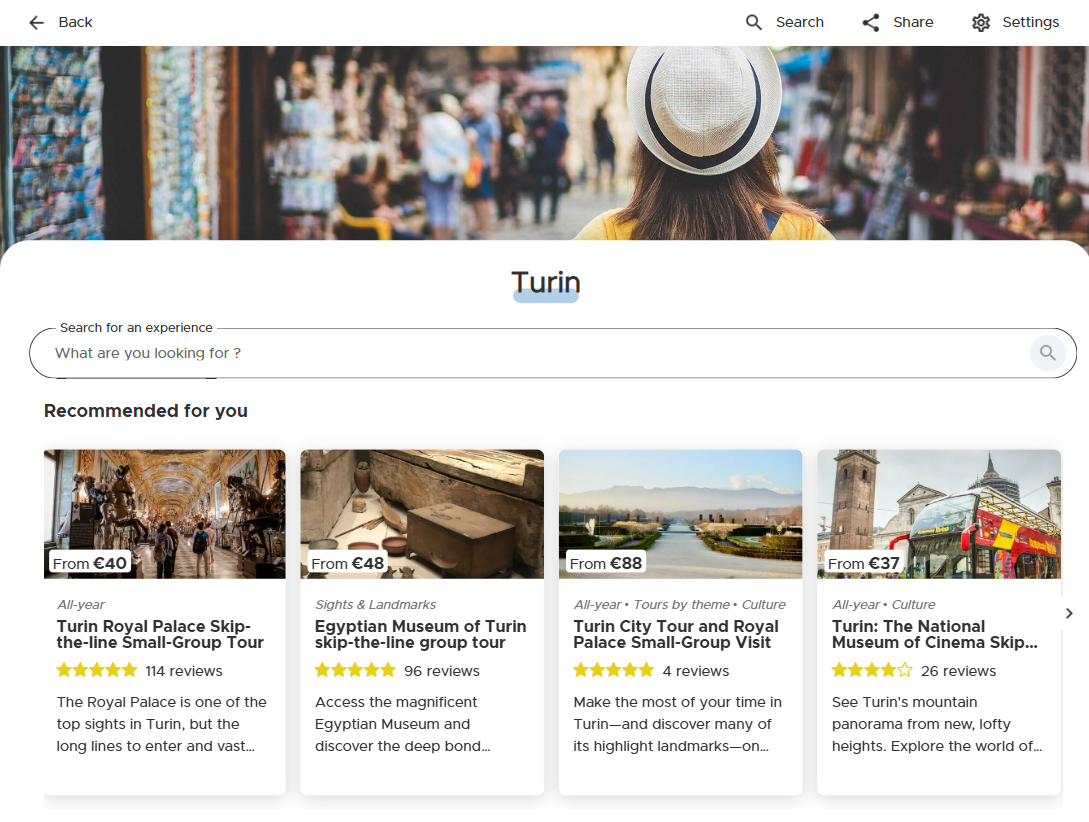View the 114 reviews for Royal Palace tour

[x=184, y=671]
